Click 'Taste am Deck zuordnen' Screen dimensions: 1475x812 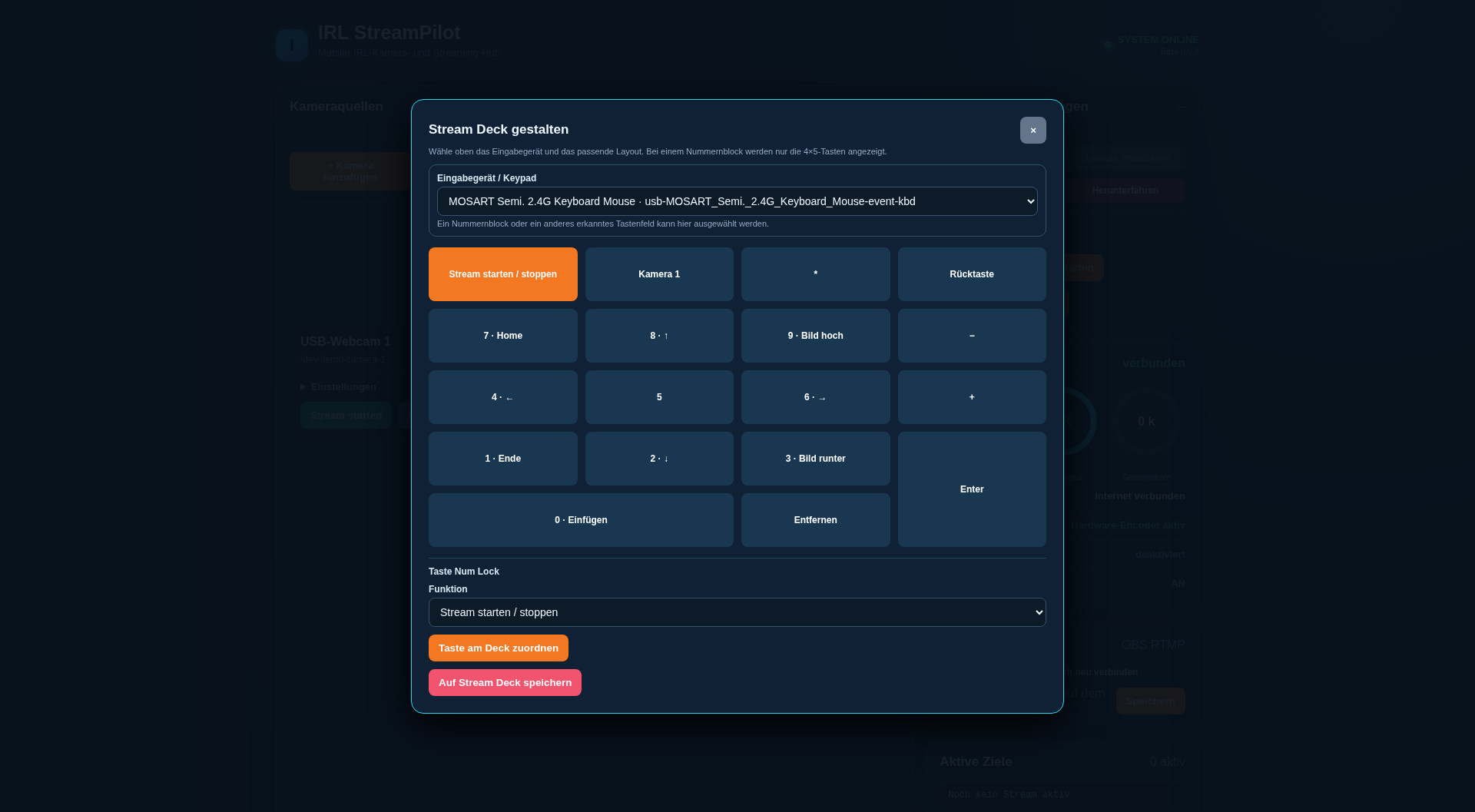(x=499, y=648)
